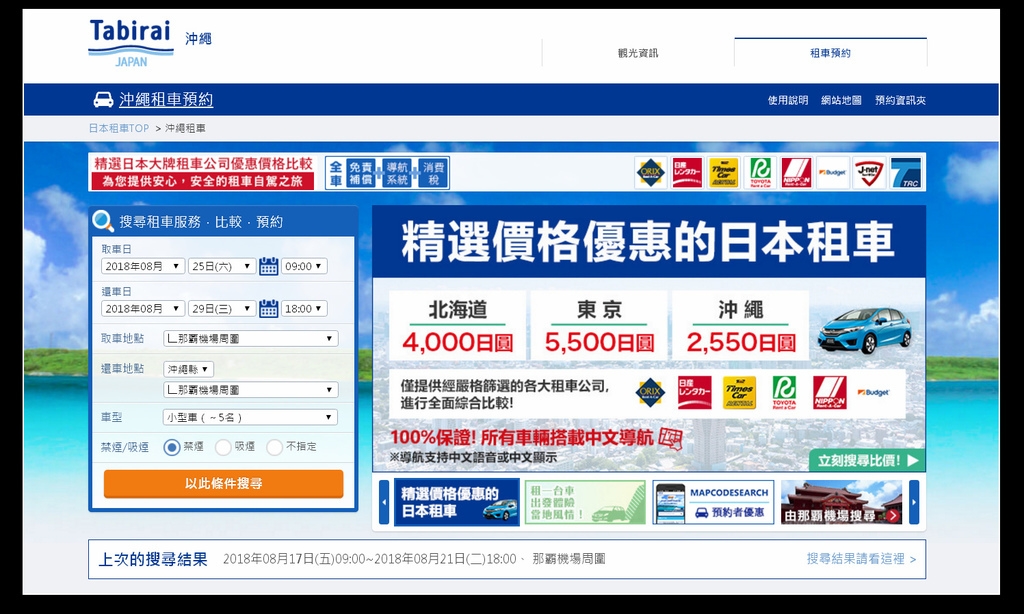
Task: Click the ORIX logo in top banner
Action: (x=650, y=172)
